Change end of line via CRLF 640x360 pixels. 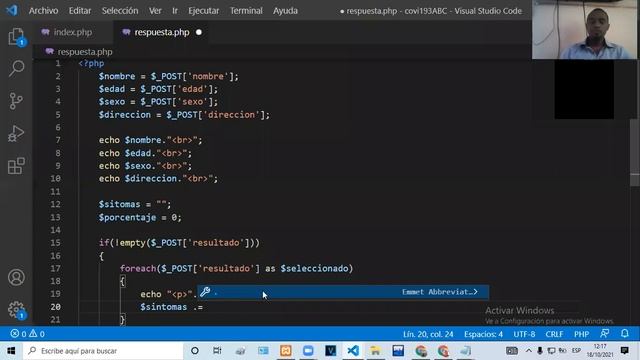coord(554,334)
